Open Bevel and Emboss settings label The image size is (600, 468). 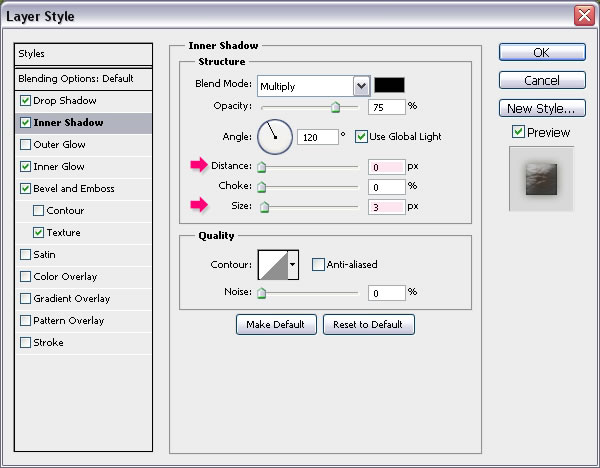coord(73,189)
